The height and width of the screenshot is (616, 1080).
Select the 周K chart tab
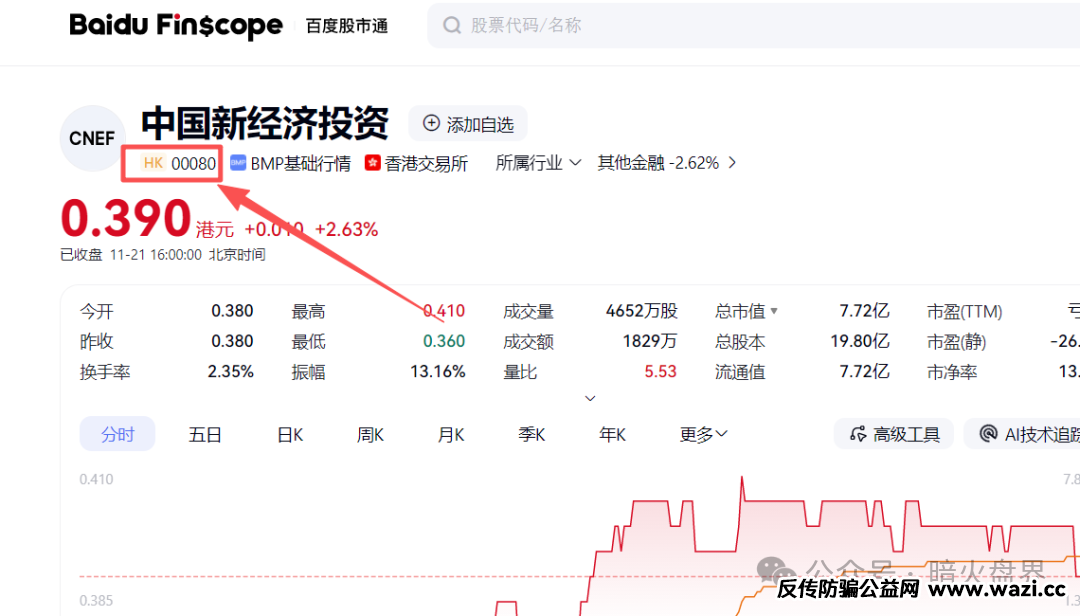point(369,433)
